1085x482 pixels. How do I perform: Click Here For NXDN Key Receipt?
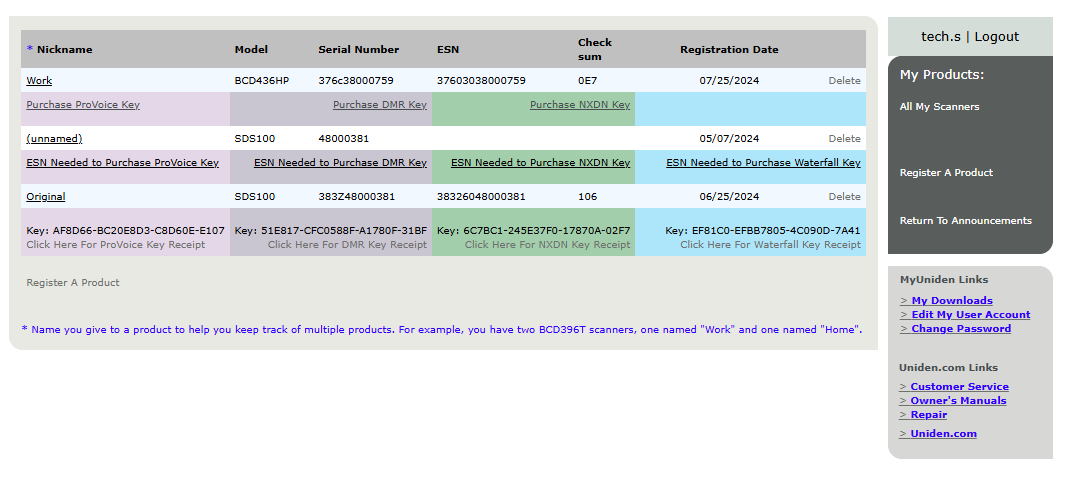(x=547, y=244)
